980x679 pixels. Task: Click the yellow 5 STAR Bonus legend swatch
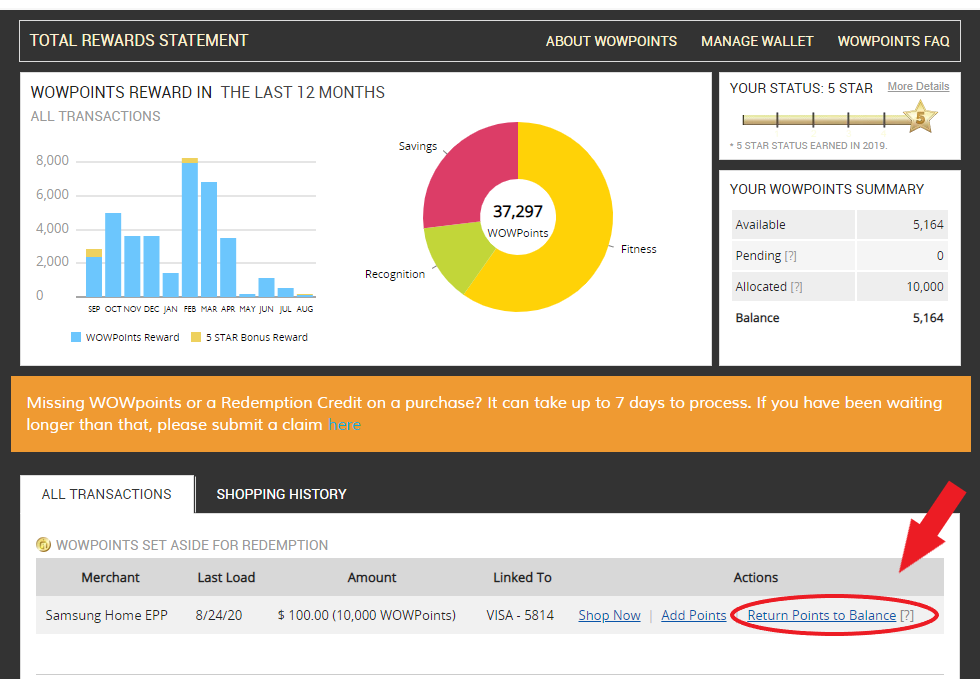pos(196,337)
